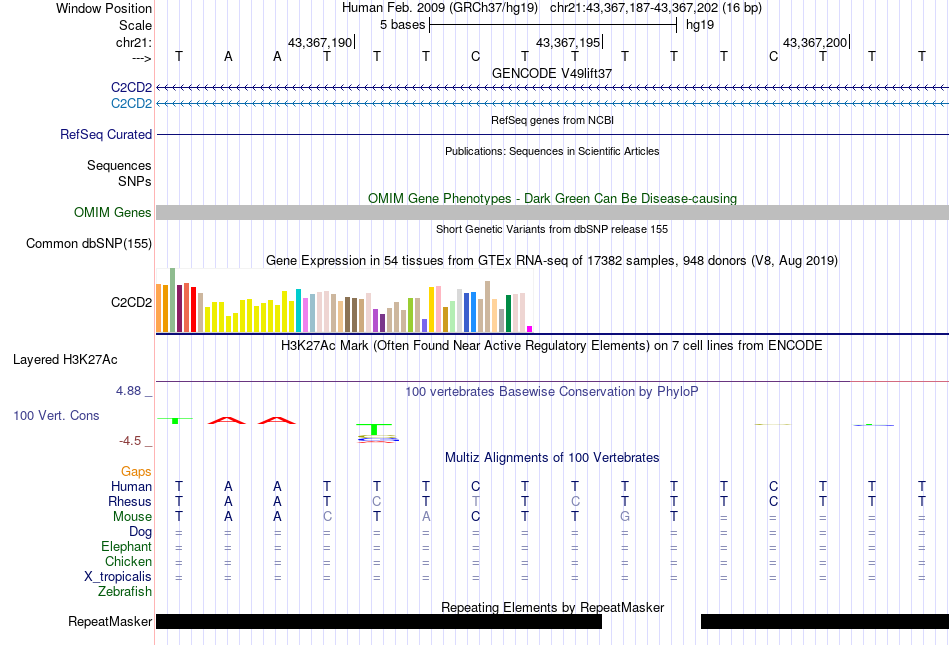950x645 pixels.
Task: Click the first red A conservation logo
Action: click(227, 420)
